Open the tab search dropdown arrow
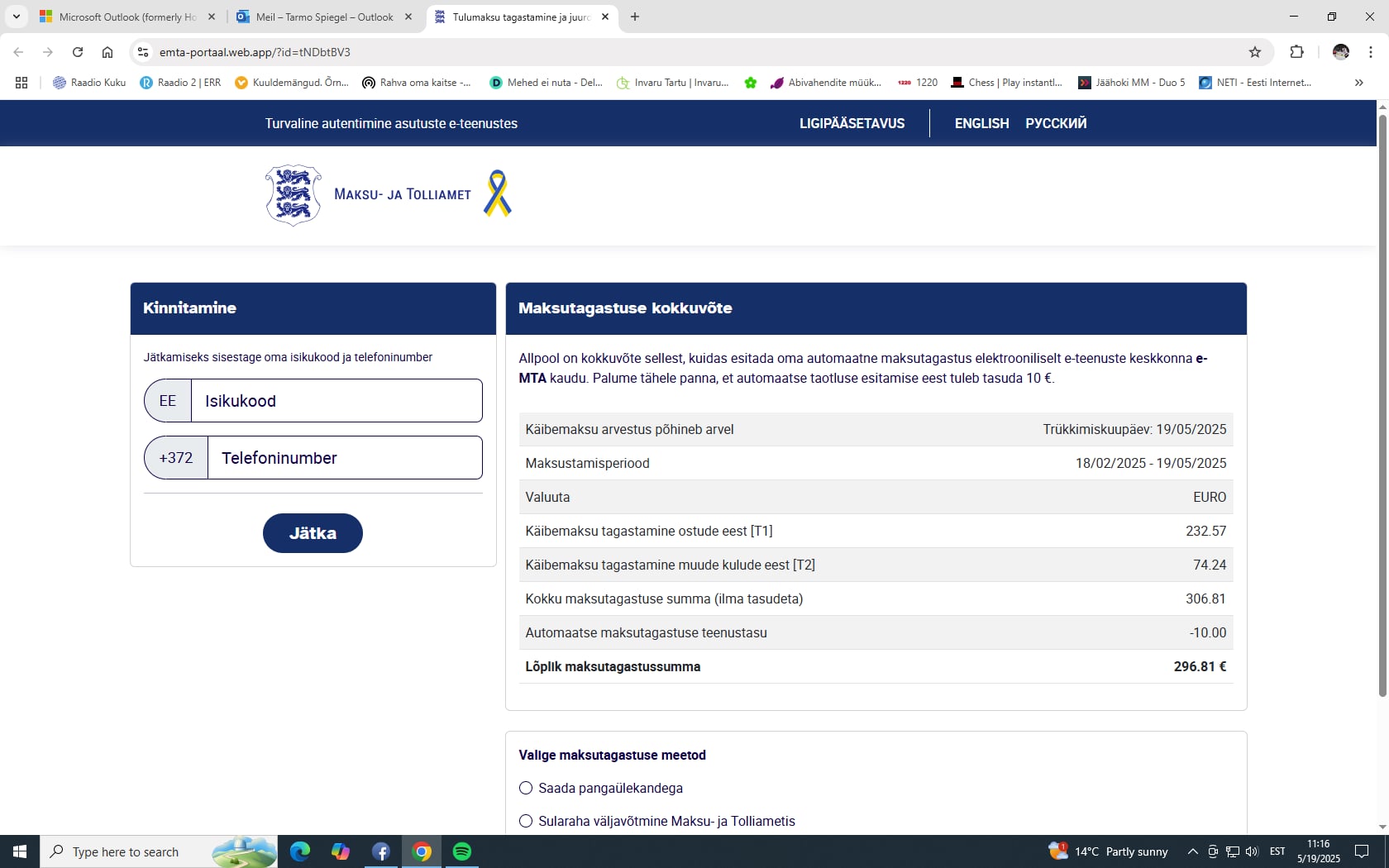 point(17,17)
